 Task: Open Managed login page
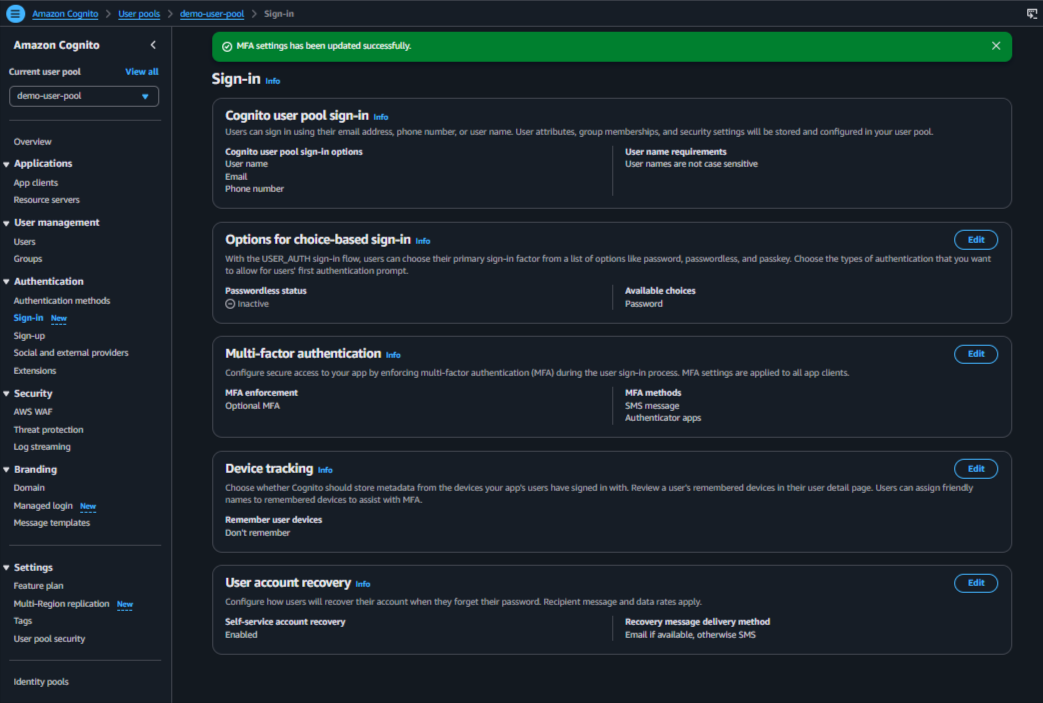point(43,505)
